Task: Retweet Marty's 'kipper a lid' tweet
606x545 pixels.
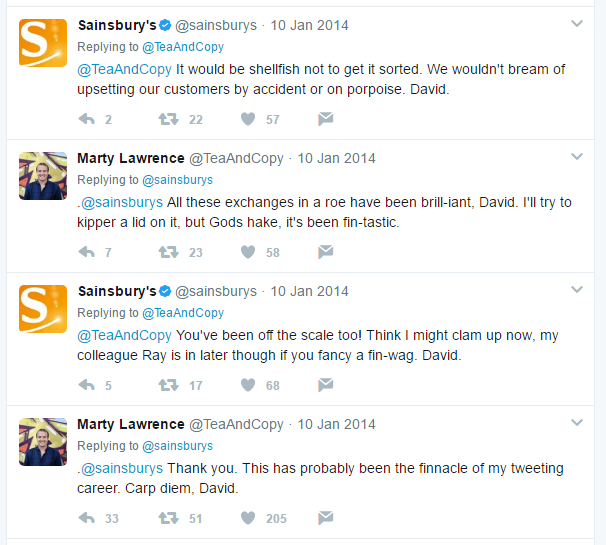Action: click(x=169, y=252)
